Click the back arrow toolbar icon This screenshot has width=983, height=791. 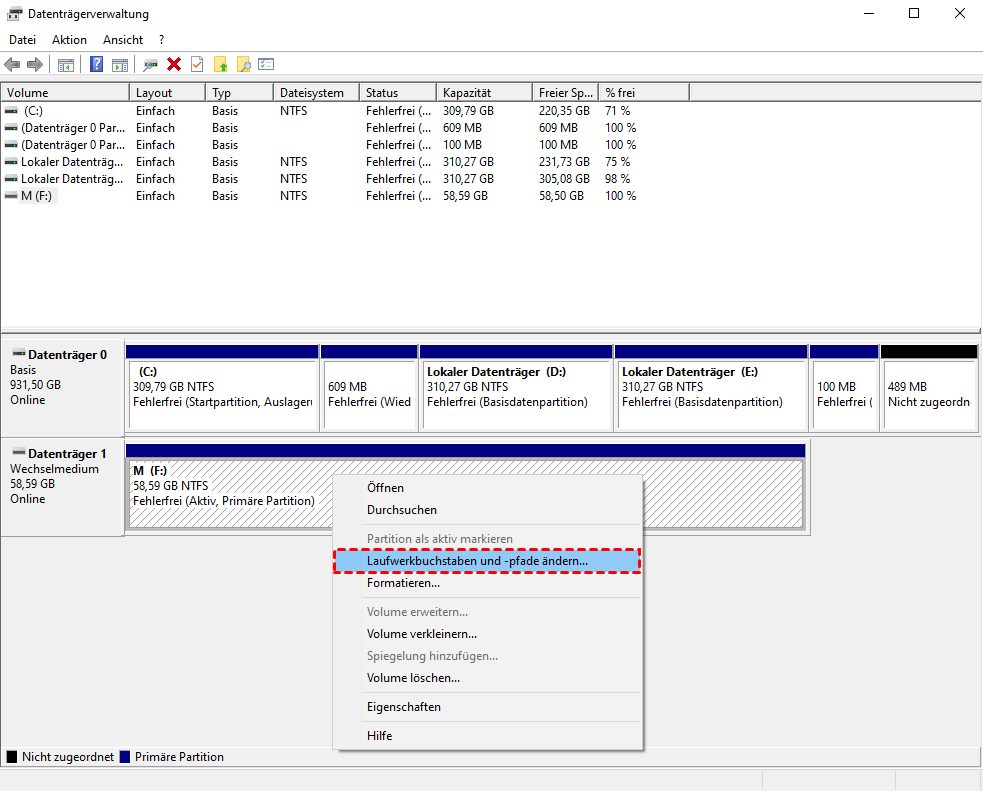click(12, 64)
